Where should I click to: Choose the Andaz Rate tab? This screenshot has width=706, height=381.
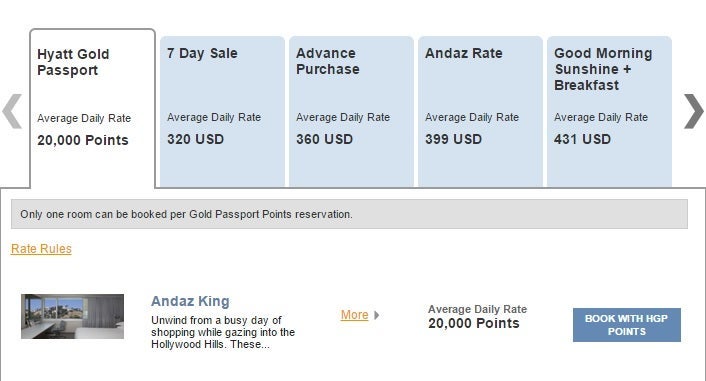coord(480,111)
